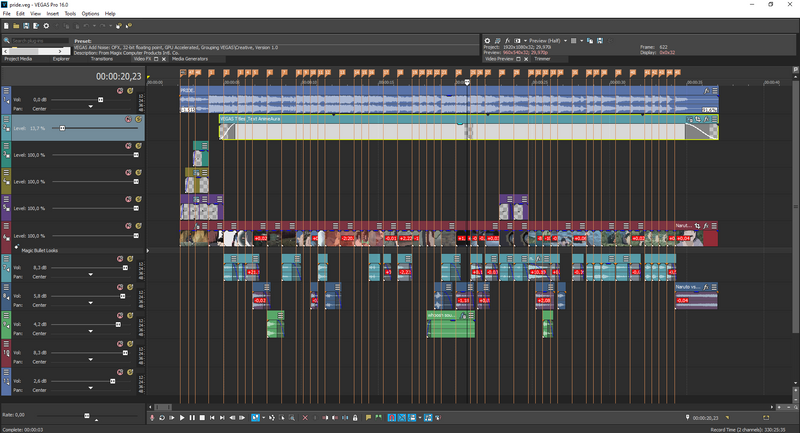Open the Video Preview properties gear icon

point(487,41)
